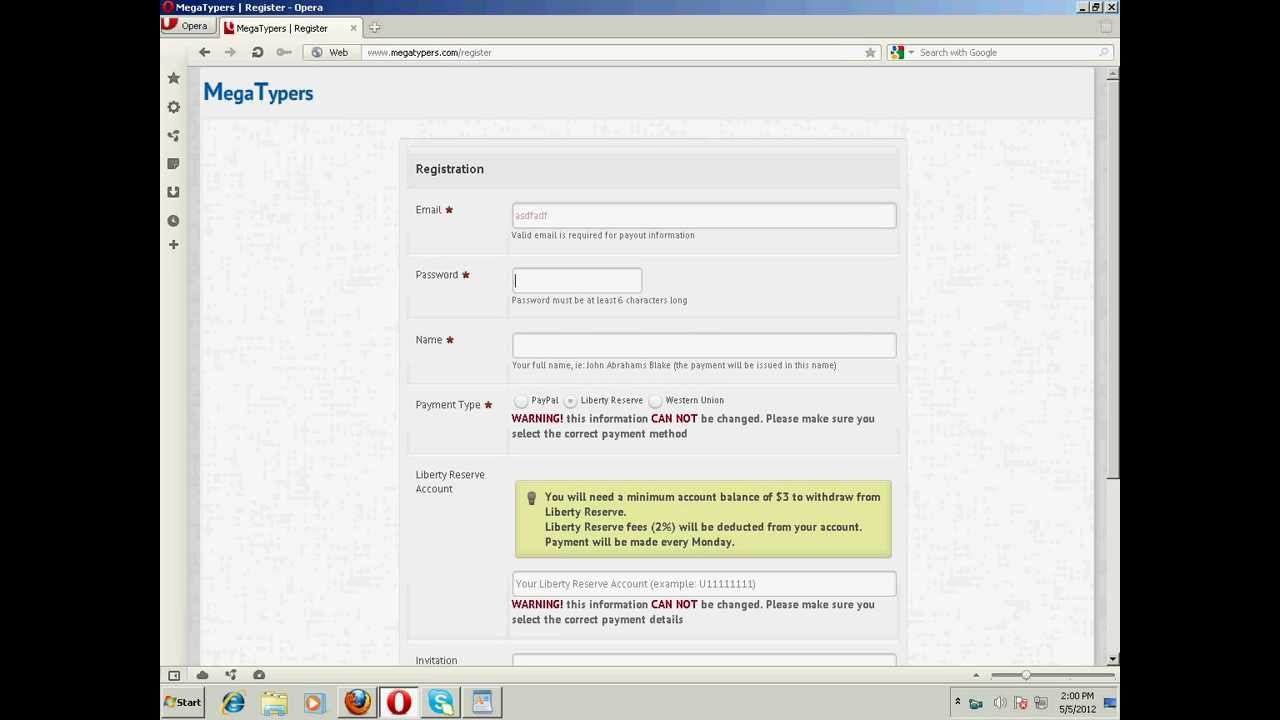Open the Opera main menu button
Image resolution: width=1280 pixels, height=720 pixels.
click(x=187, y=26)
